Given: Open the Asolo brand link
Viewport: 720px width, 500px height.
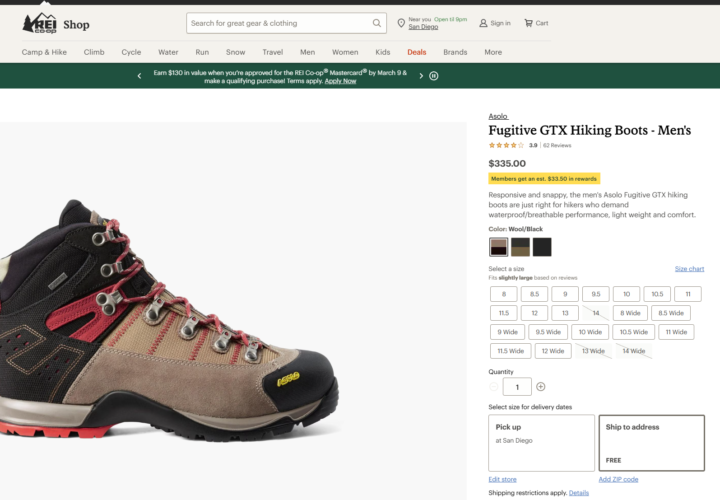Looking at the screenshot, I should click(x=498, y=116).
